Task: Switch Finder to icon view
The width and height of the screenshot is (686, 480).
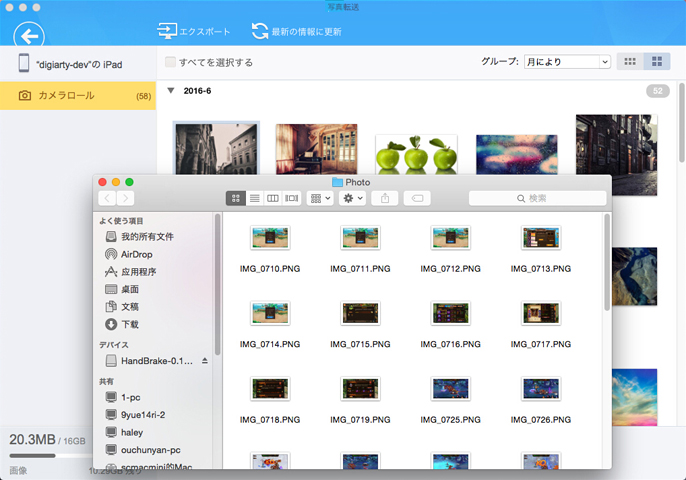Action: coord(235,198)
